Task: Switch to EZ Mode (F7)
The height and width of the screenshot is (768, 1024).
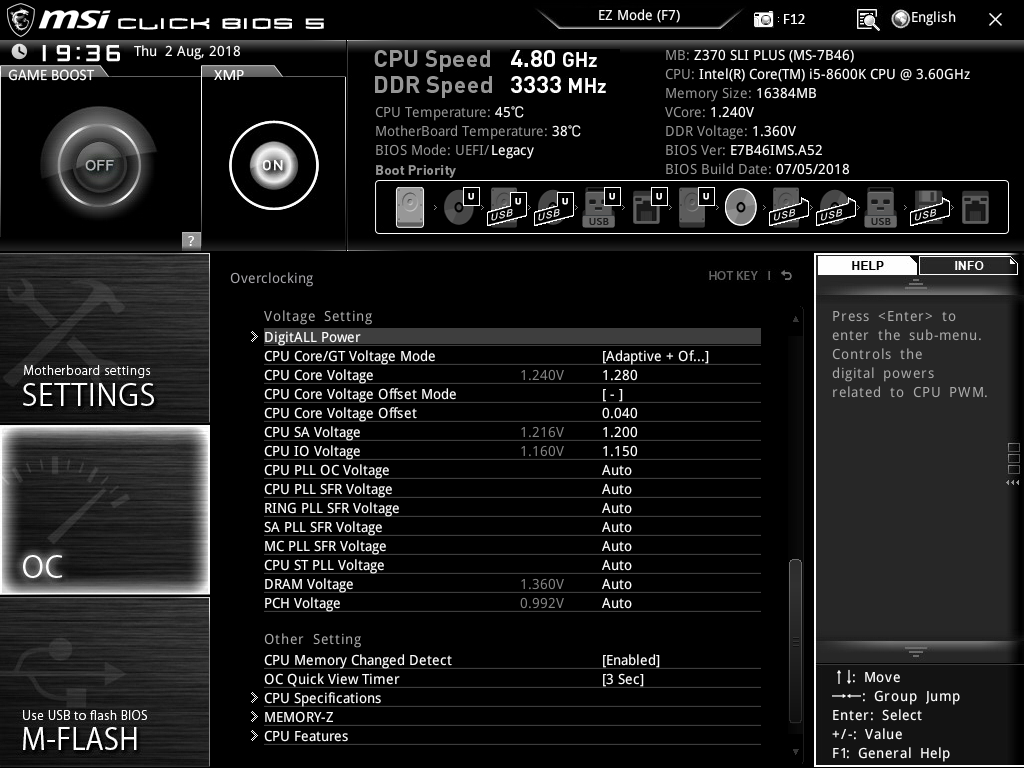Action: (639, 16)
